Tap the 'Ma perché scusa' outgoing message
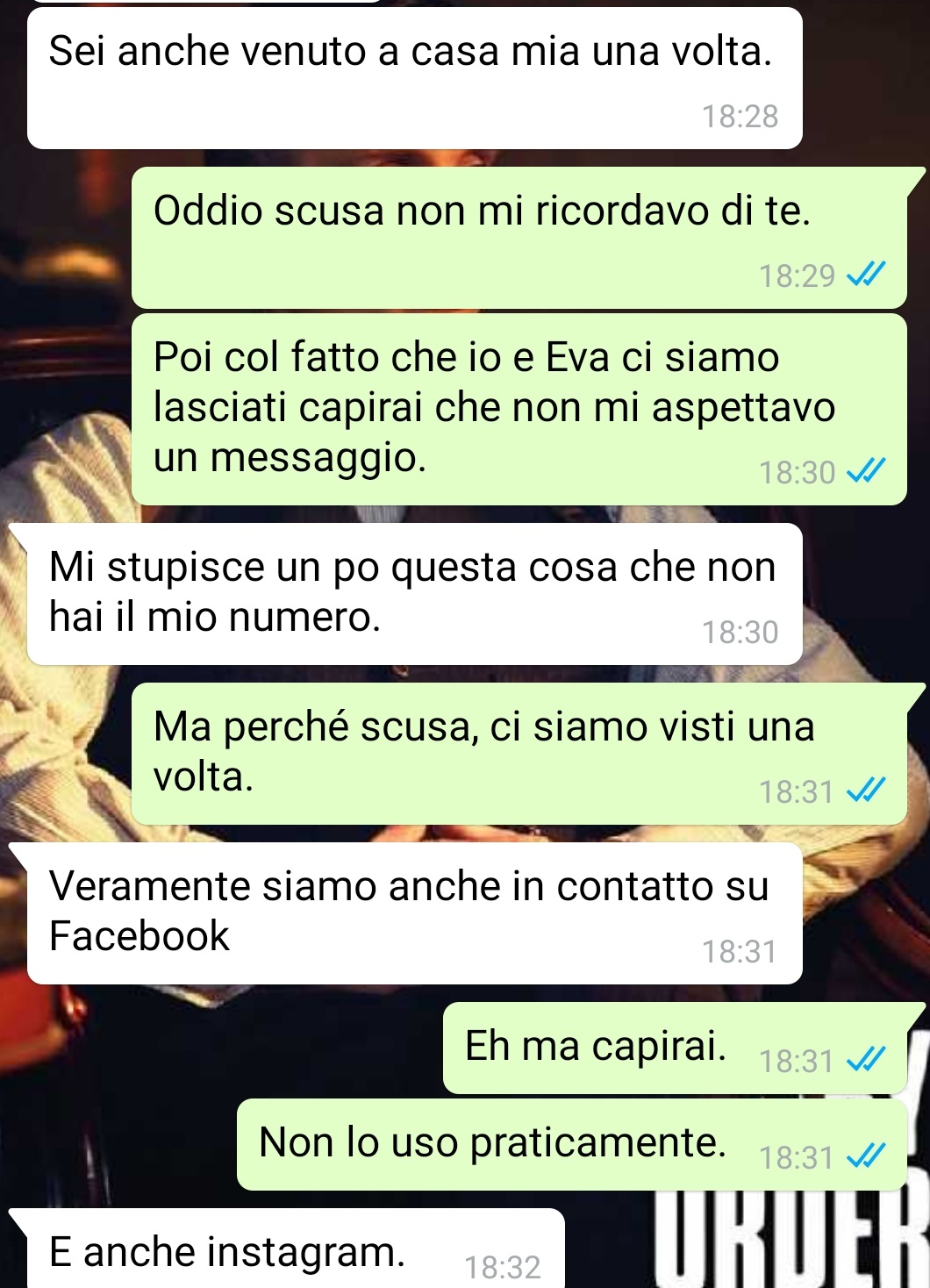 [x=519, y=754]
